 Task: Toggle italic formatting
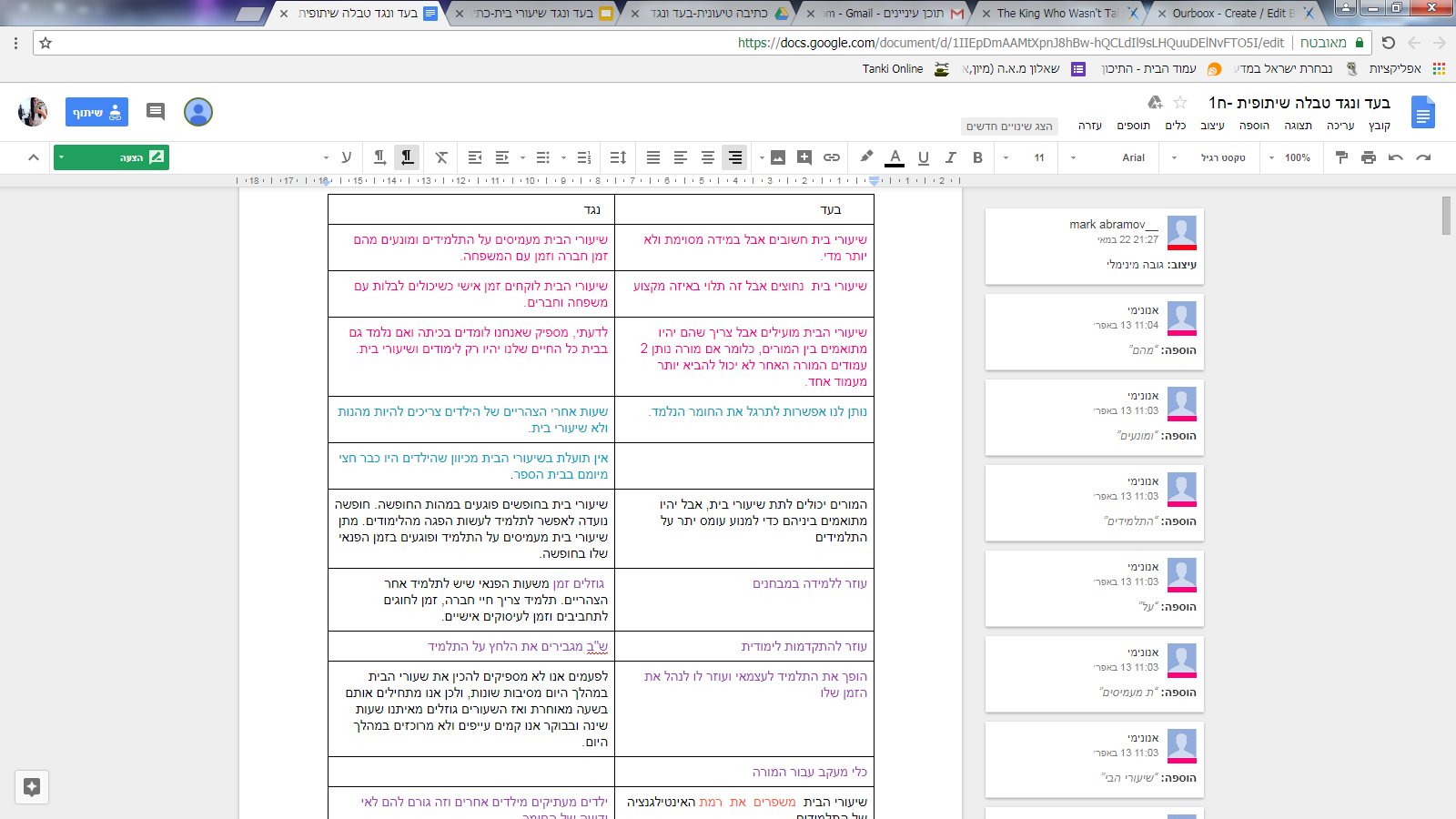pyautogui.click(x=950, y=157)
